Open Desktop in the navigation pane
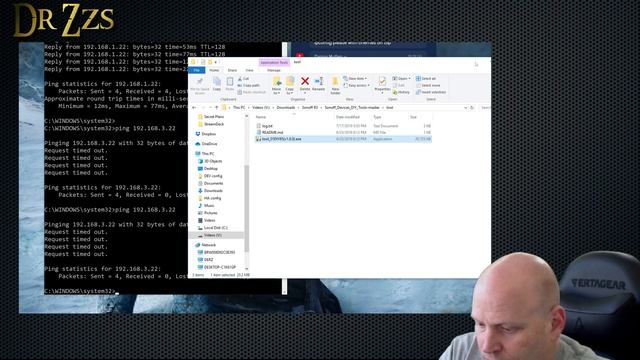 (x=208, y=169)
